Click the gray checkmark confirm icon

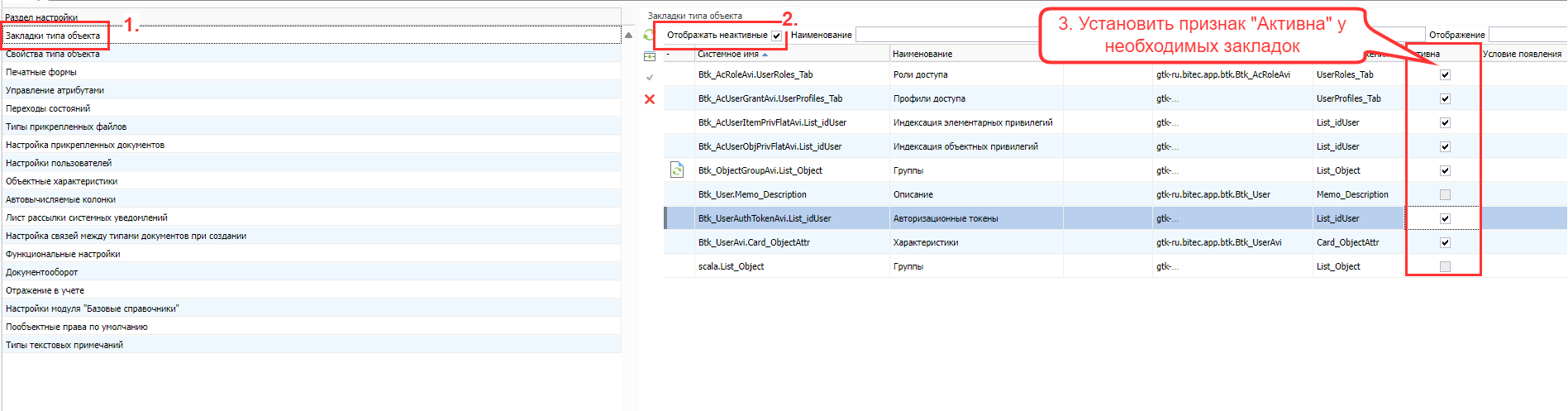650,77
